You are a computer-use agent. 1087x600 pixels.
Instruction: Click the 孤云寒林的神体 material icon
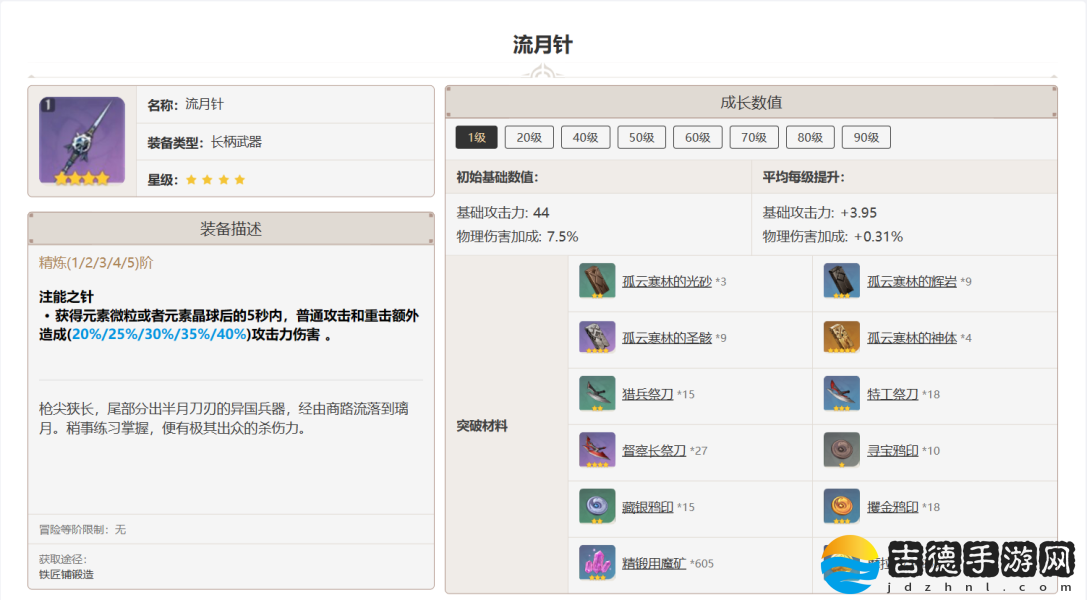click(x=841, y=338)
